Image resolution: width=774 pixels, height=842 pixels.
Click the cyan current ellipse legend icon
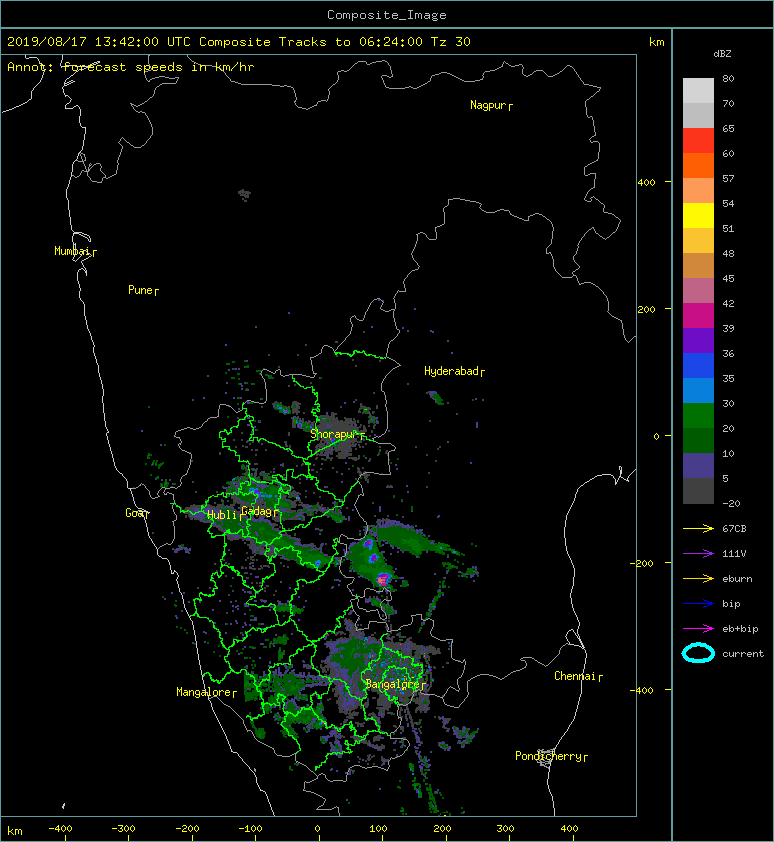pos(698,653)
